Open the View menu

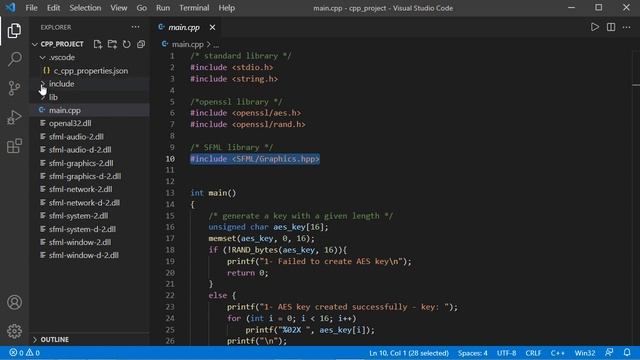118,8
